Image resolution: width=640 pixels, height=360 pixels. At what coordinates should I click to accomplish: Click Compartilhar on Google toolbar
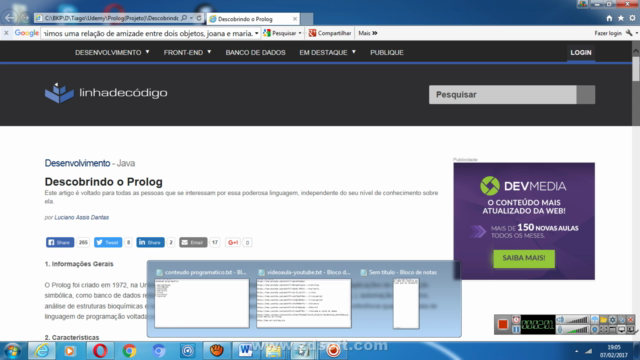(x=330, y=33)
